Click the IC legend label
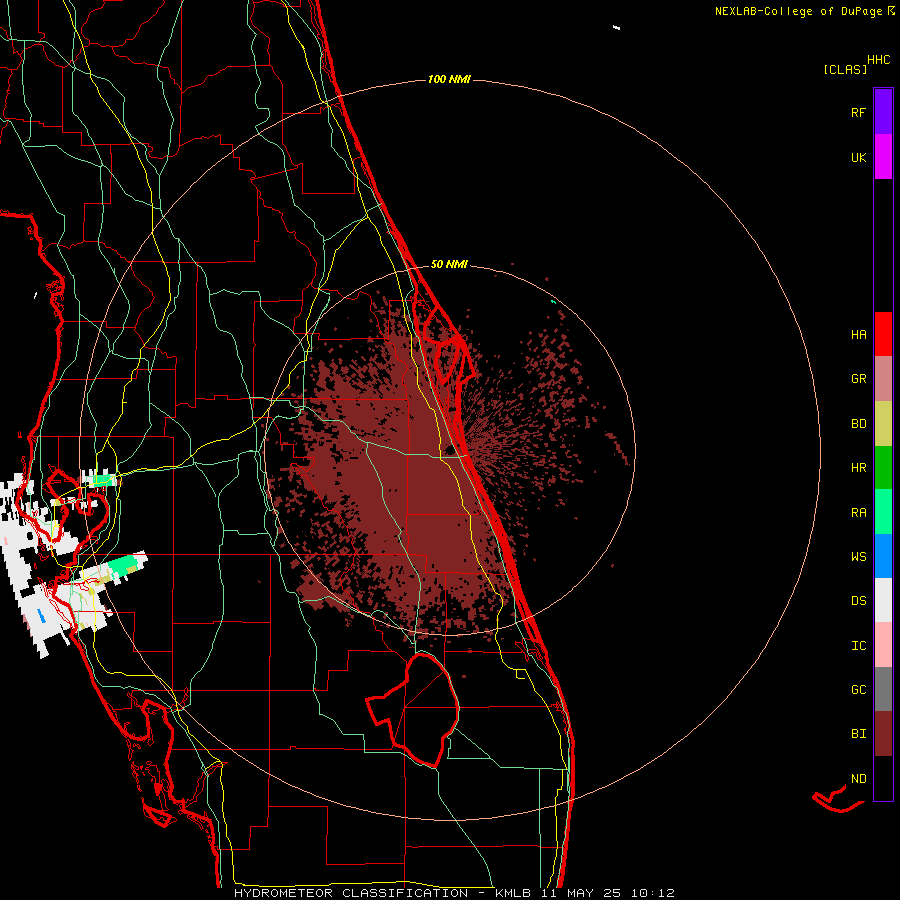The height and width of the screenshot is (900, 900). point(858,645)
